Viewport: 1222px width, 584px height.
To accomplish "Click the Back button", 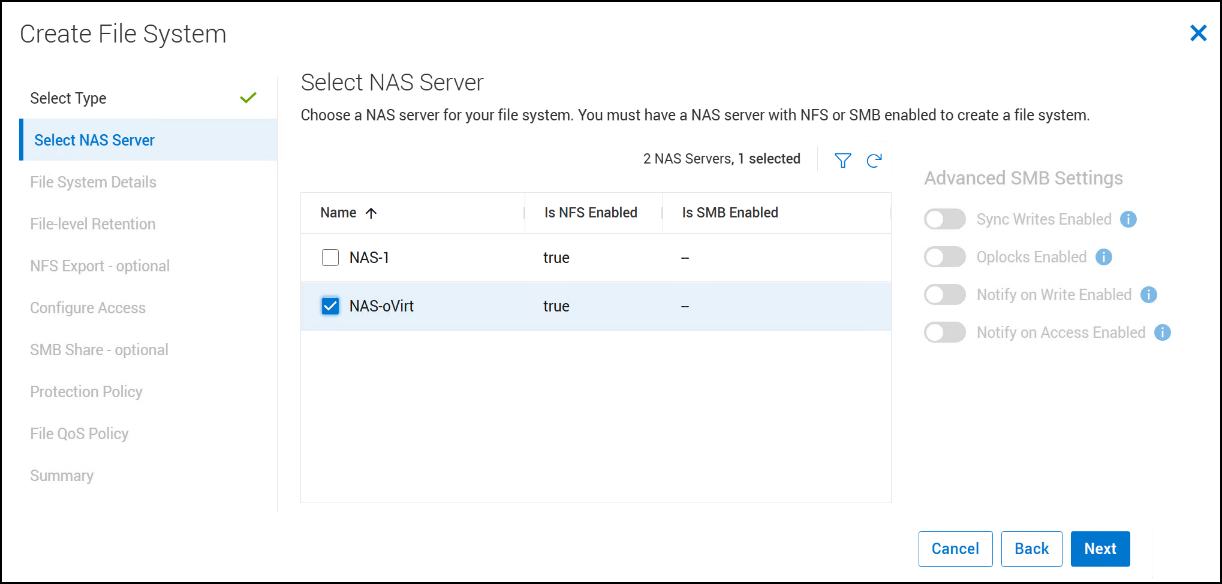I will tap(1031, 549).
